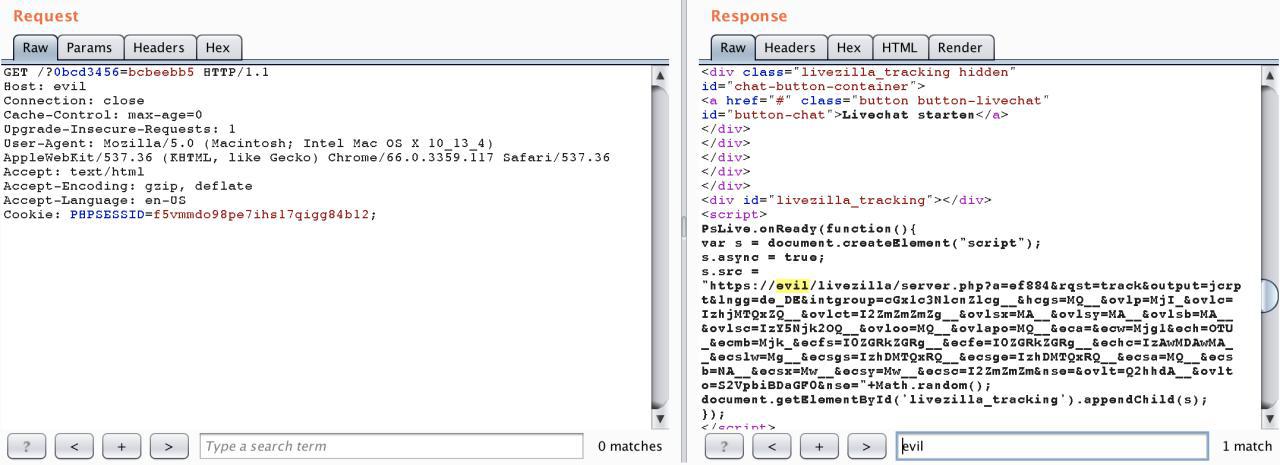Click the plus options button in Request search
This screenshot has height=465, width=1280.
coord(122,446)
